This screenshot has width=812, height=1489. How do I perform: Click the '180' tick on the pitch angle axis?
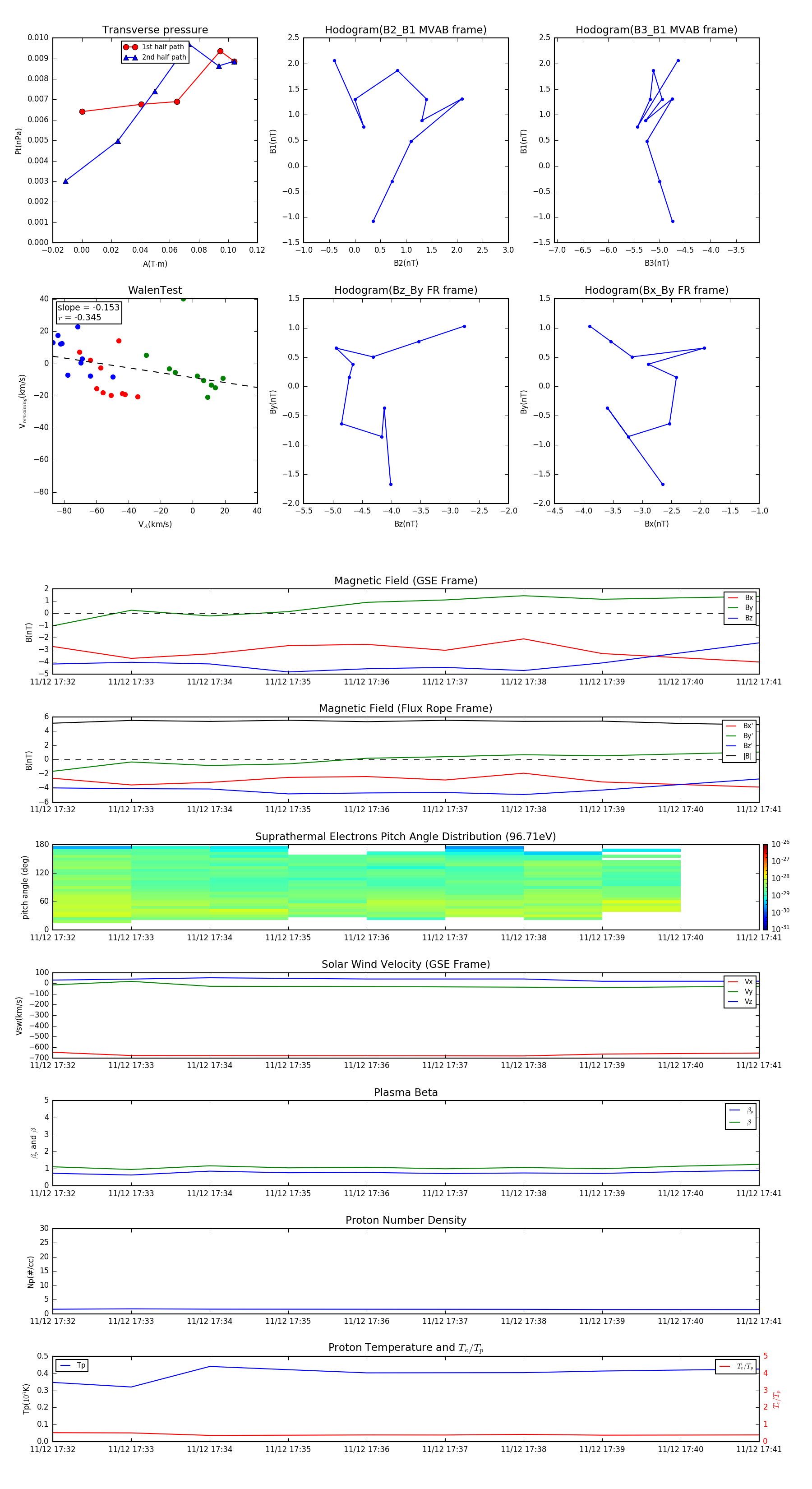42,845
